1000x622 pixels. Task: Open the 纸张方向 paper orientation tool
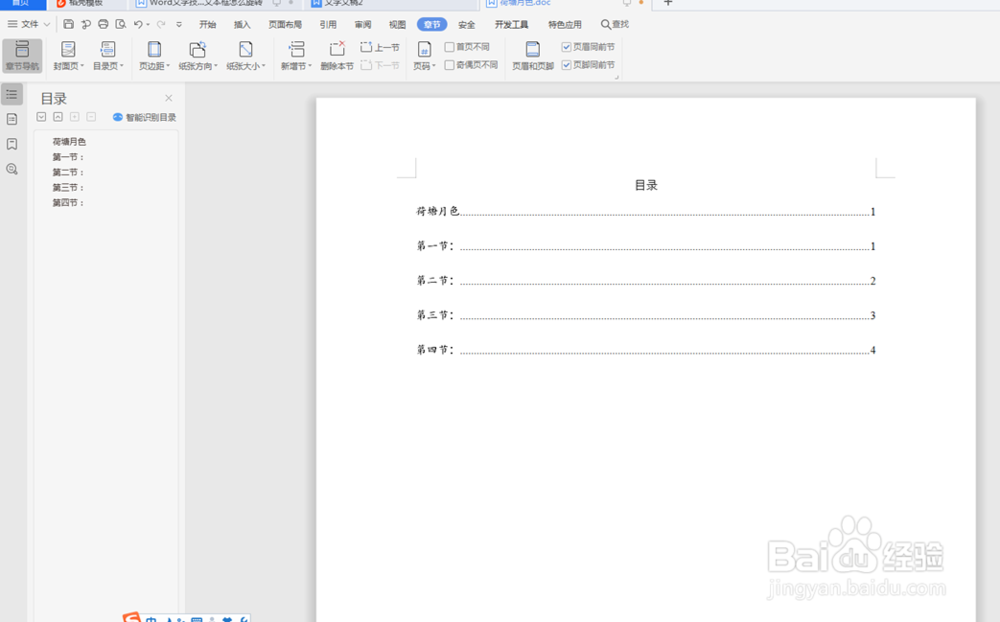pos(198,56)
